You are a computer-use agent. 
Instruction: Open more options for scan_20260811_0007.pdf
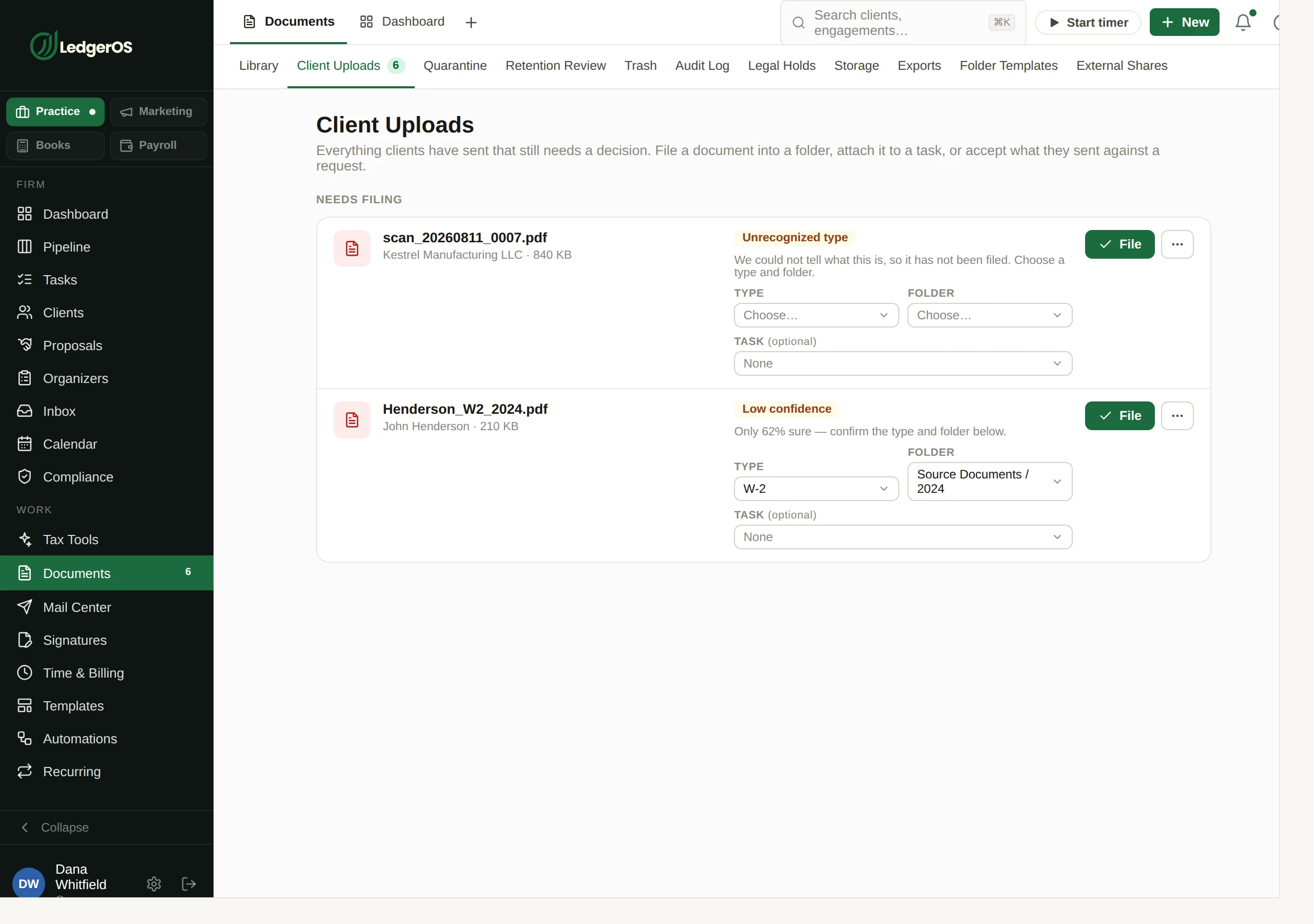tap(1177, 244)
